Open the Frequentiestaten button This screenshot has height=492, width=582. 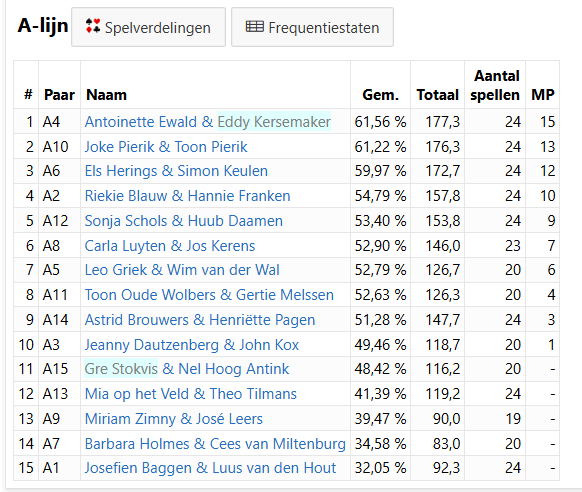pos(312,27)
